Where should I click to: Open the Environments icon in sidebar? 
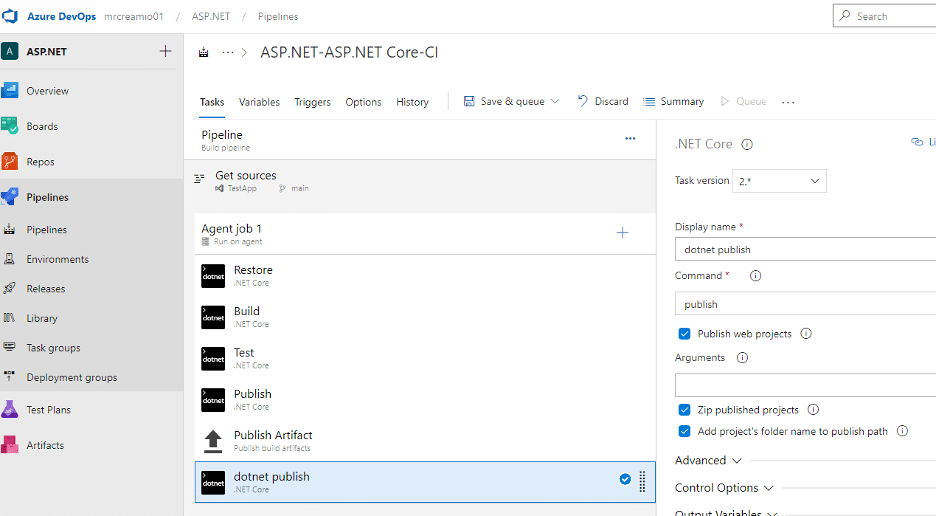(x=10, y=259)
